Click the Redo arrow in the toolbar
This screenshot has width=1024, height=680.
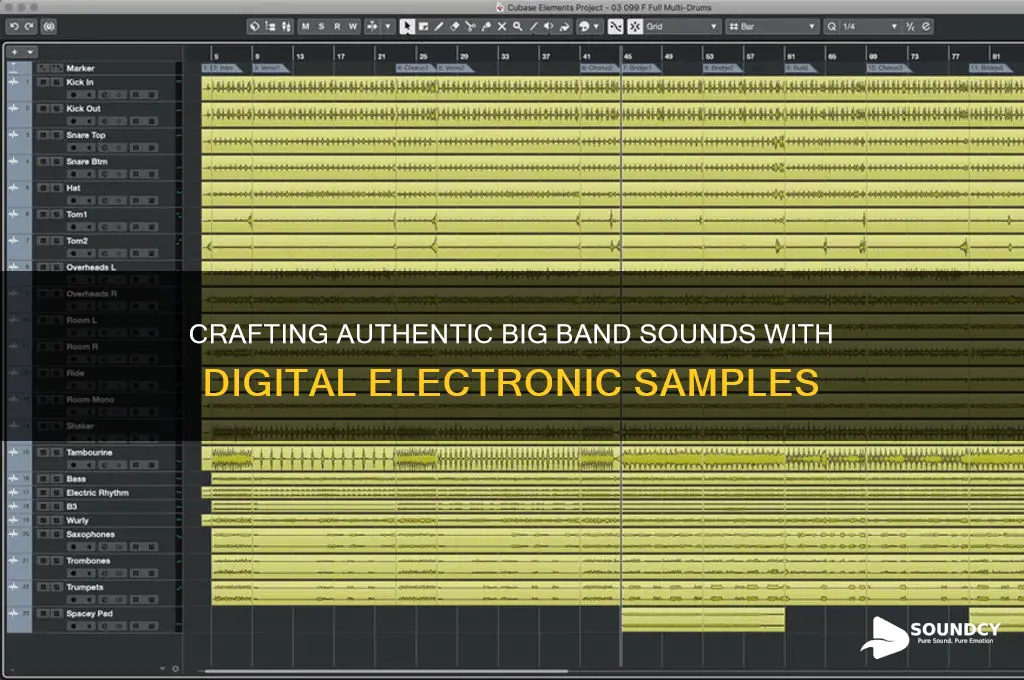click(x=29, y=26)
